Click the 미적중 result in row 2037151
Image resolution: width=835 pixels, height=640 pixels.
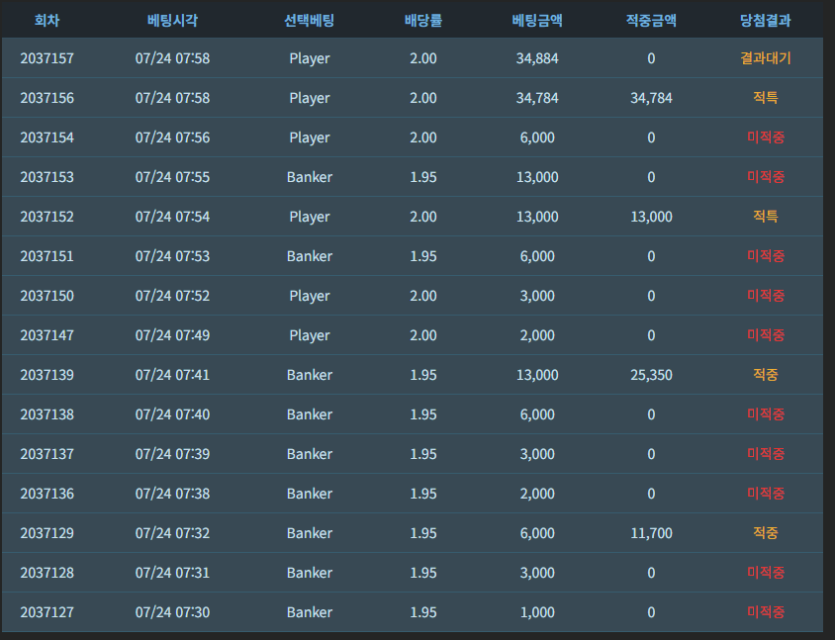pos(766,256)
